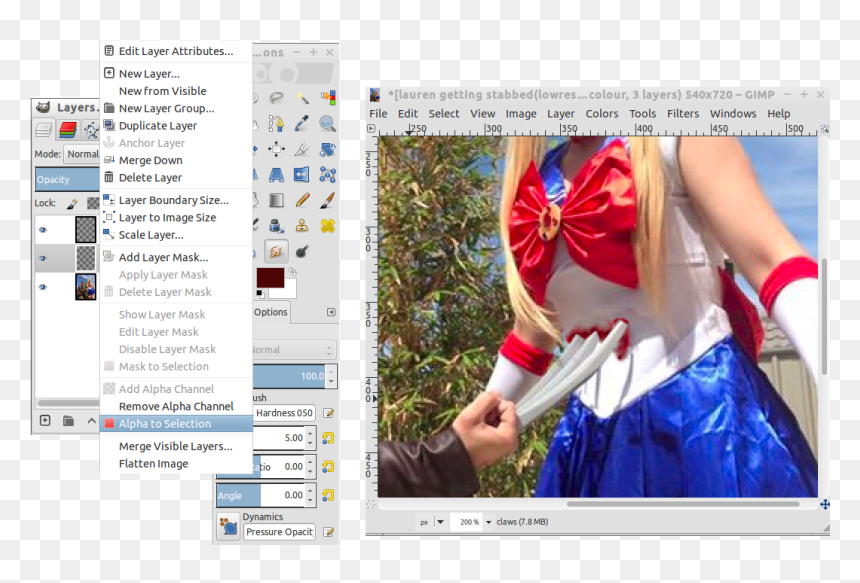
Task: Choose Flatten Image from context menu
Action: tap(176, 463)
